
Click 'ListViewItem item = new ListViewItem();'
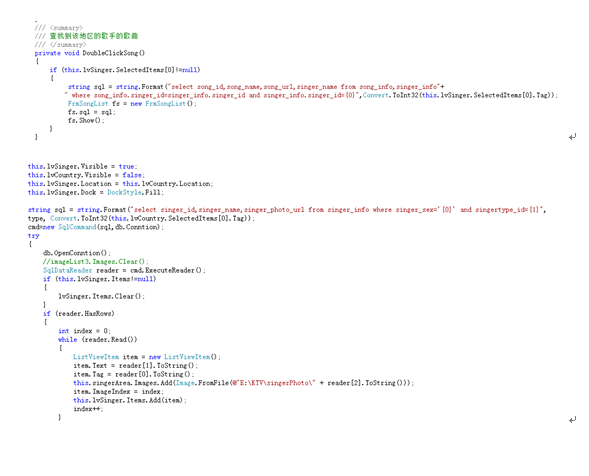pyautogui.click(x=147, y=357)
